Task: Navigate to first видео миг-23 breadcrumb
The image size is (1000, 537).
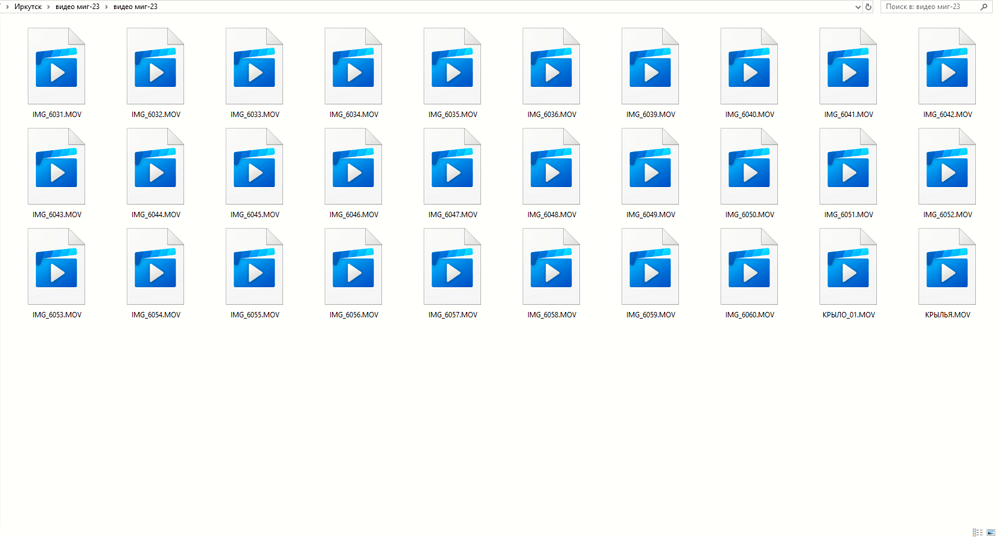Action: click(x=76, y=7)
